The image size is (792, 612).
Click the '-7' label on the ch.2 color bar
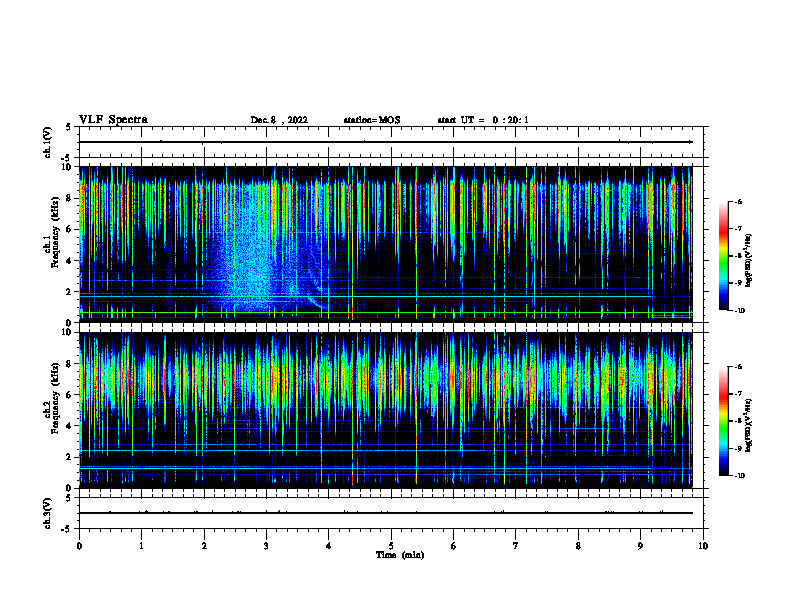[x=738, y=394]
